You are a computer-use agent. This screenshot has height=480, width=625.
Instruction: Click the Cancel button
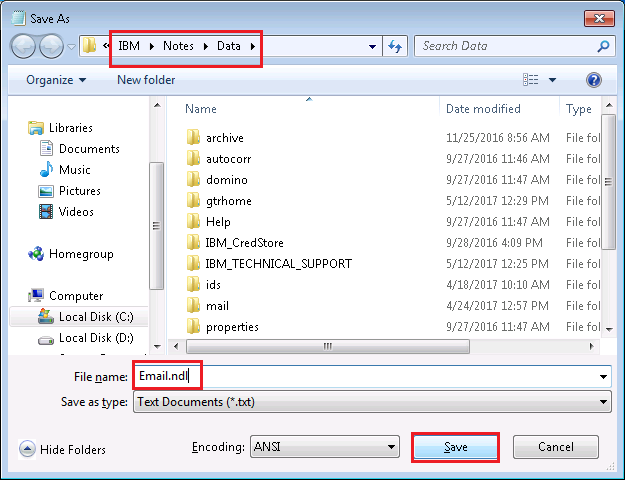pyautogui.click(x=556, y=447)
